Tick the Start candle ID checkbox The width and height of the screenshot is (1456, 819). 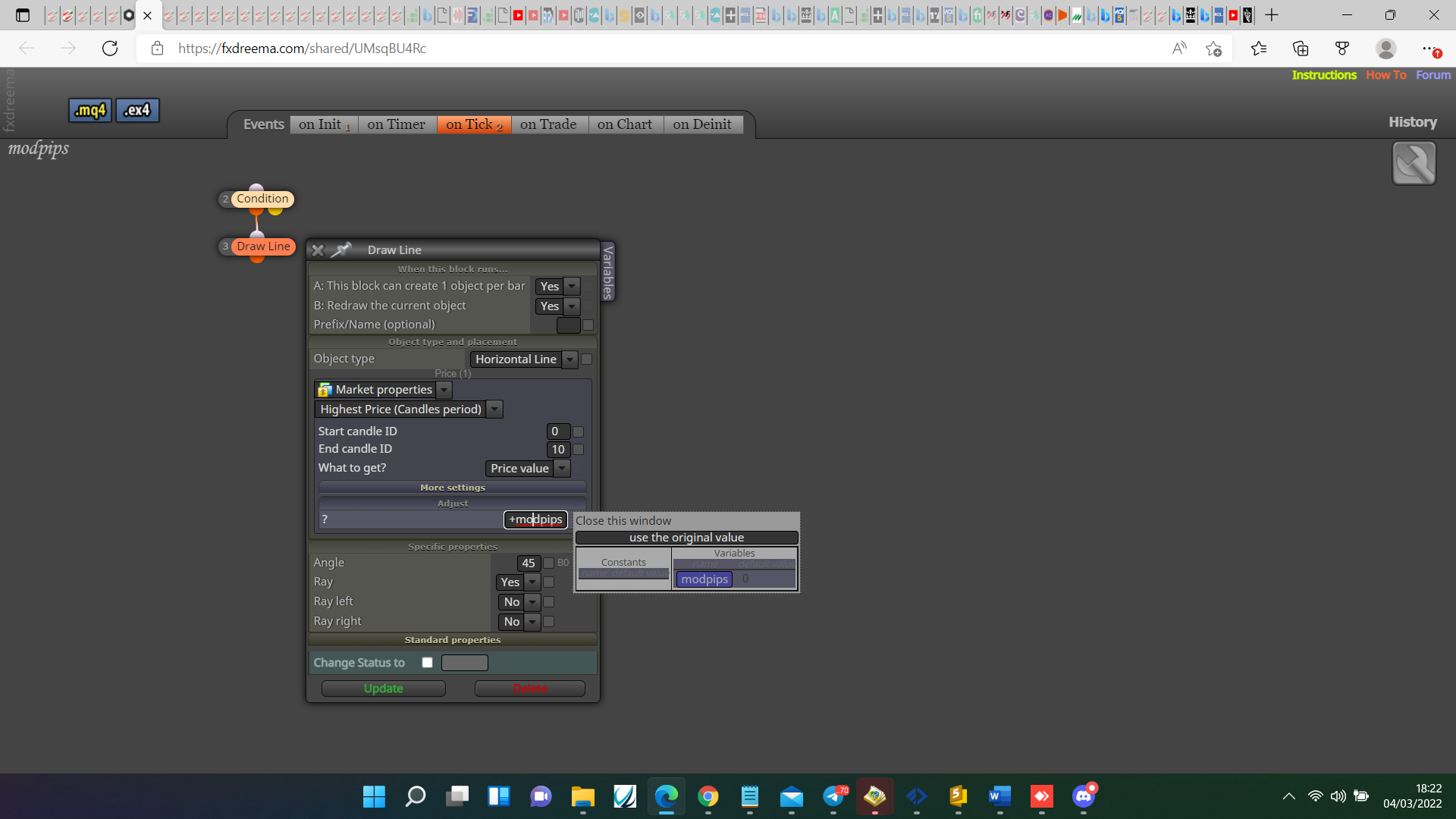point(578,431)
